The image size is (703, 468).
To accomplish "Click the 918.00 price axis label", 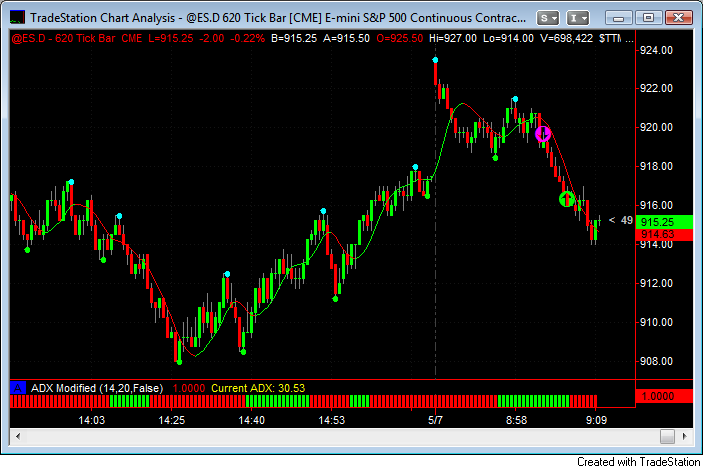I will (656, 166).
